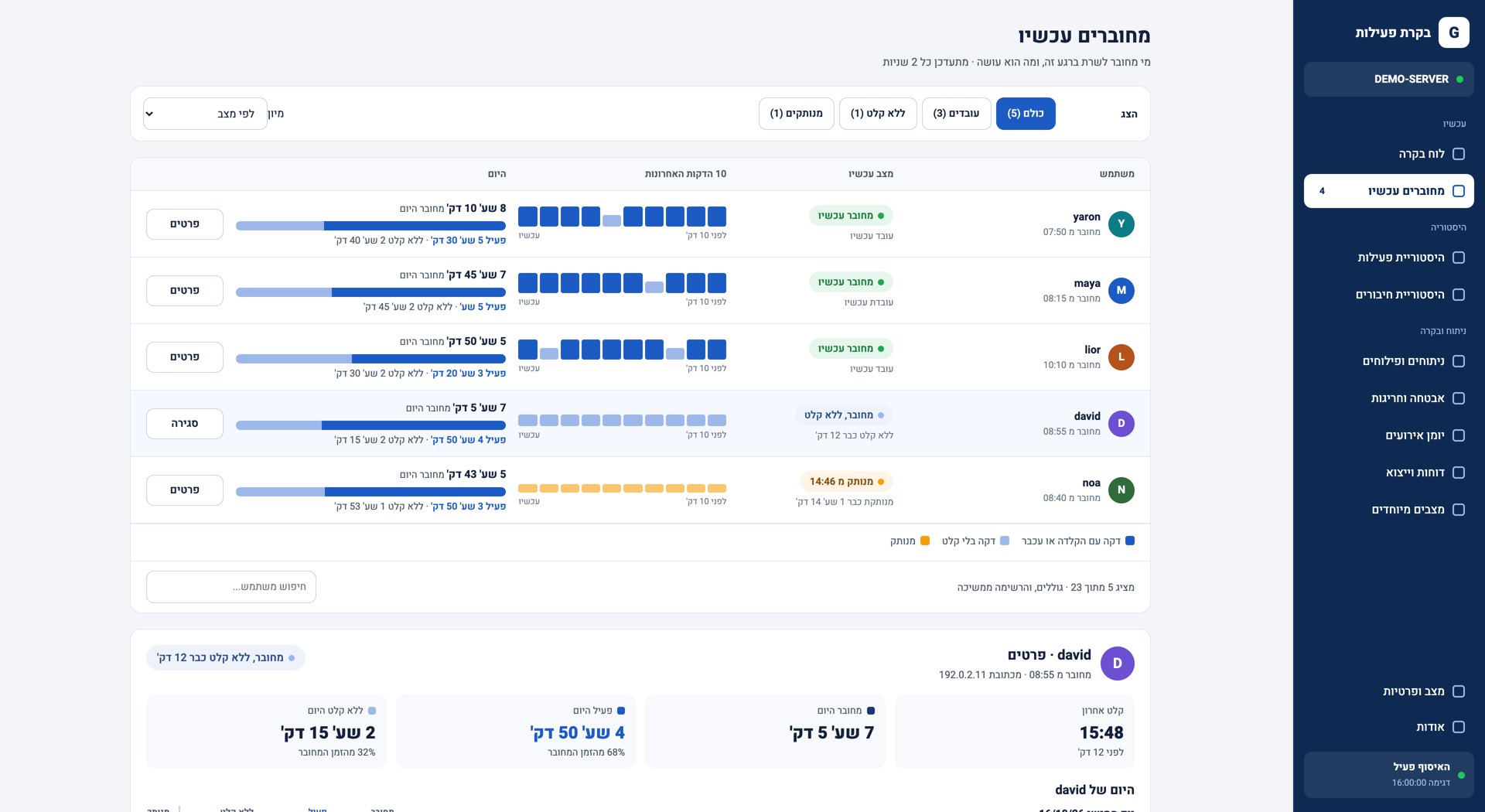Click the קלט אחרון 15:48 stat card
Screen dimensions: 1485x812
point(1015,732)
